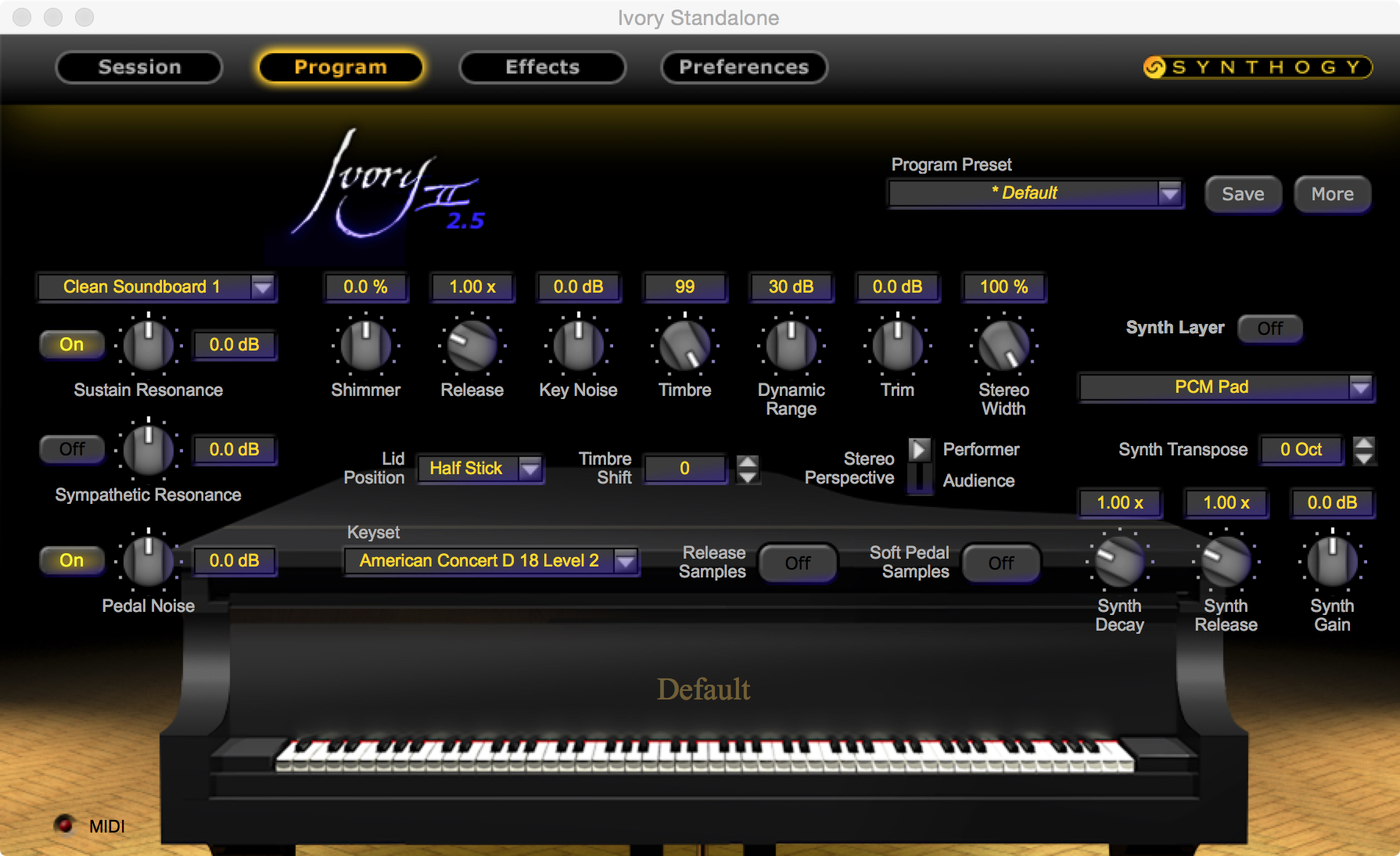1400x856 pixels.
Task: Click the Stereo Width knob
Action: pyautogui.click(x=1003, y=345)
